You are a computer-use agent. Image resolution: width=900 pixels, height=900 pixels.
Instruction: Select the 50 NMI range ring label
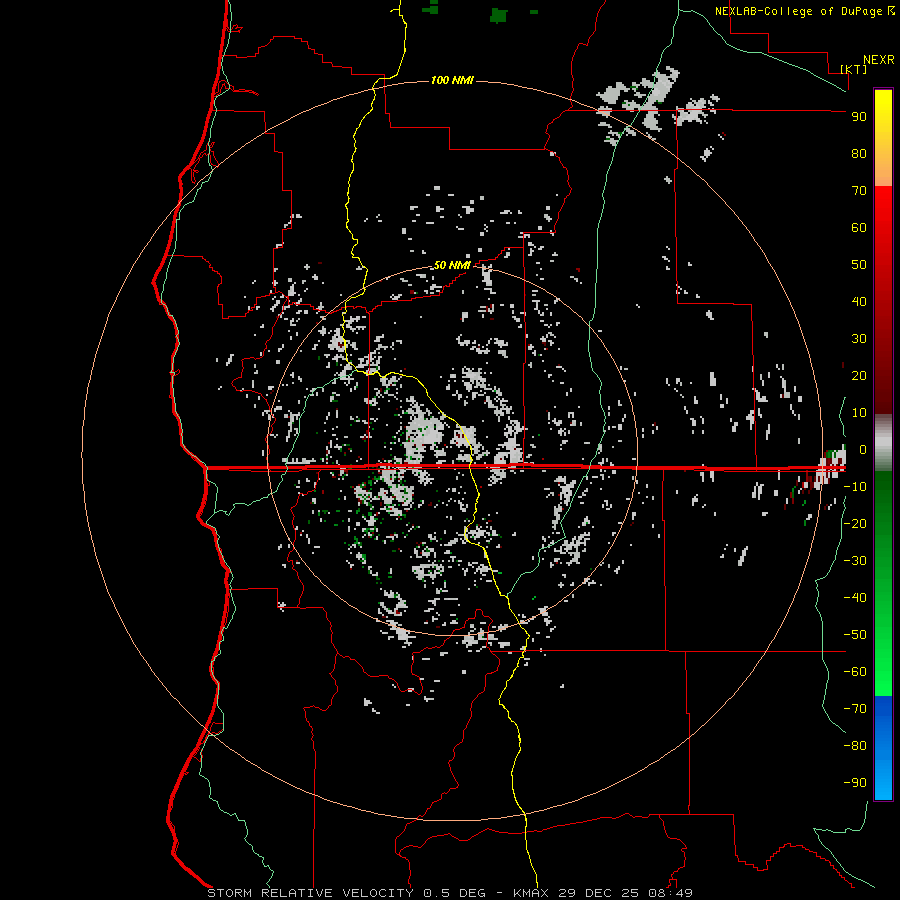click(452, 265)
